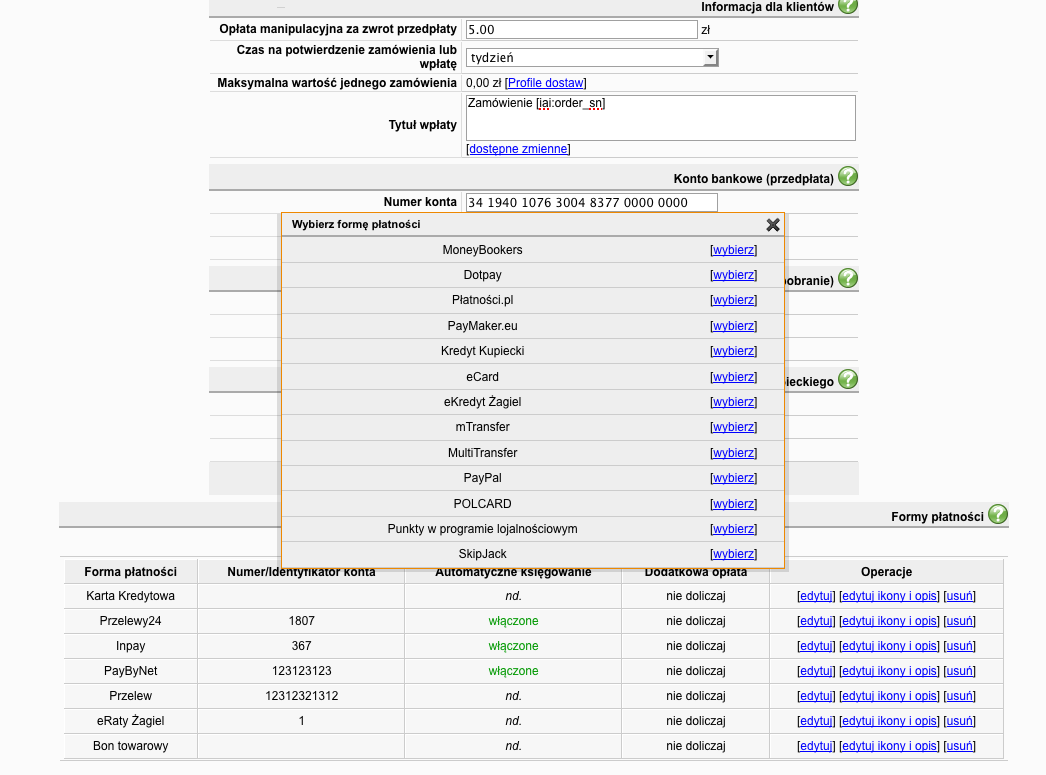
Task: Click the 'włączone' status for Przelewy24
Action: [x=513, y=621]
